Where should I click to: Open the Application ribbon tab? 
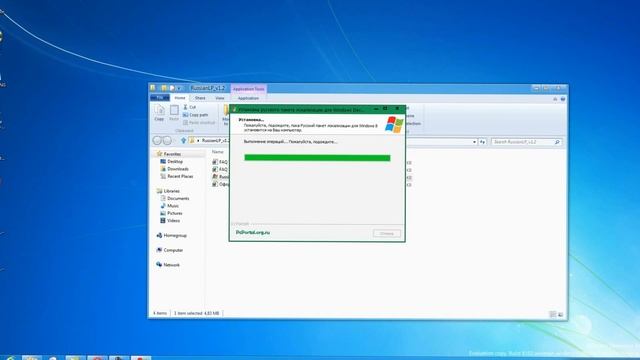(x=248, y=98)
